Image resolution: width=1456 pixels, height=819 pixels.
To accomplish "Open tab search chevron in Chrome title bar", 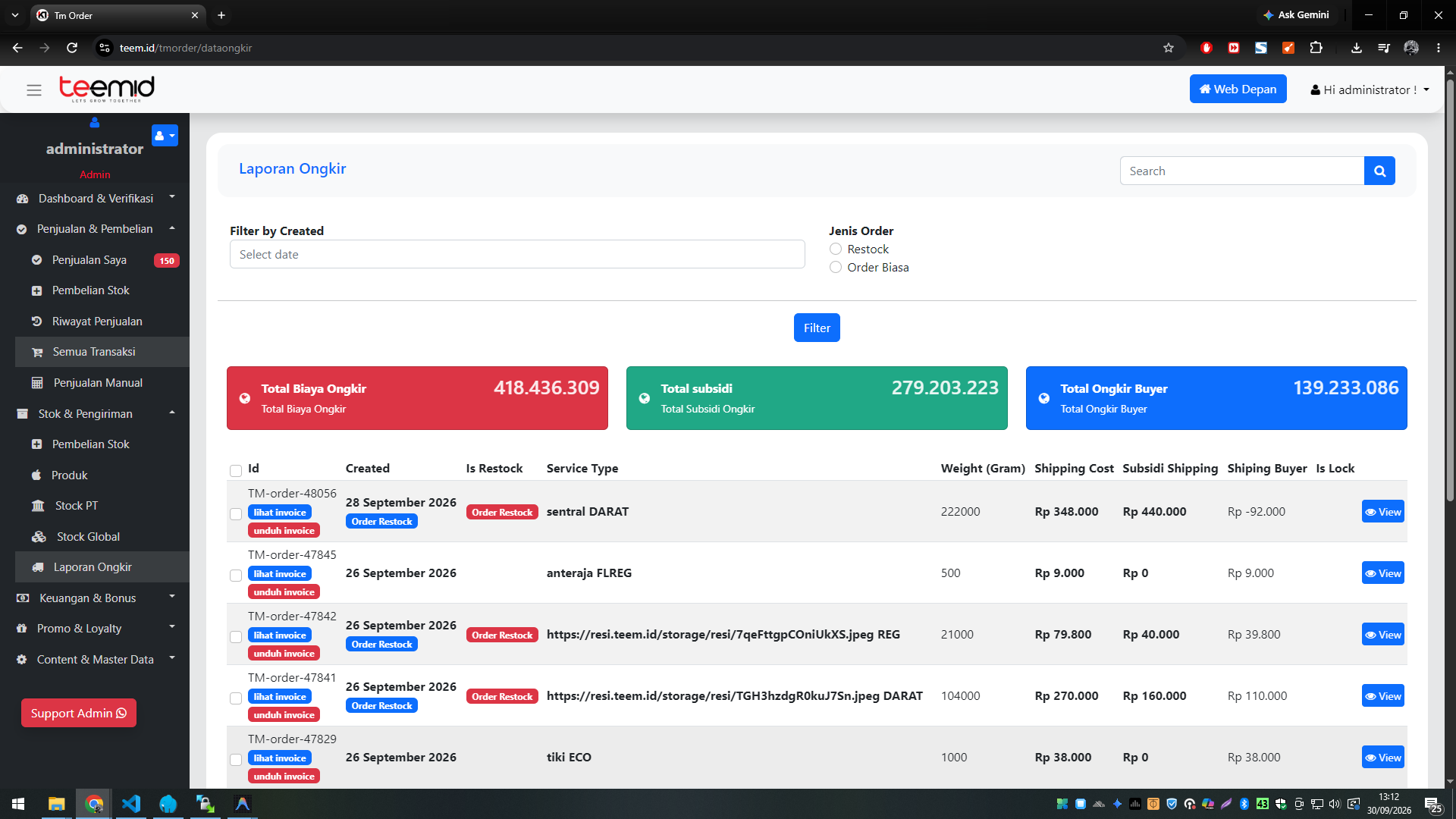I will click(x=14, y=15).
